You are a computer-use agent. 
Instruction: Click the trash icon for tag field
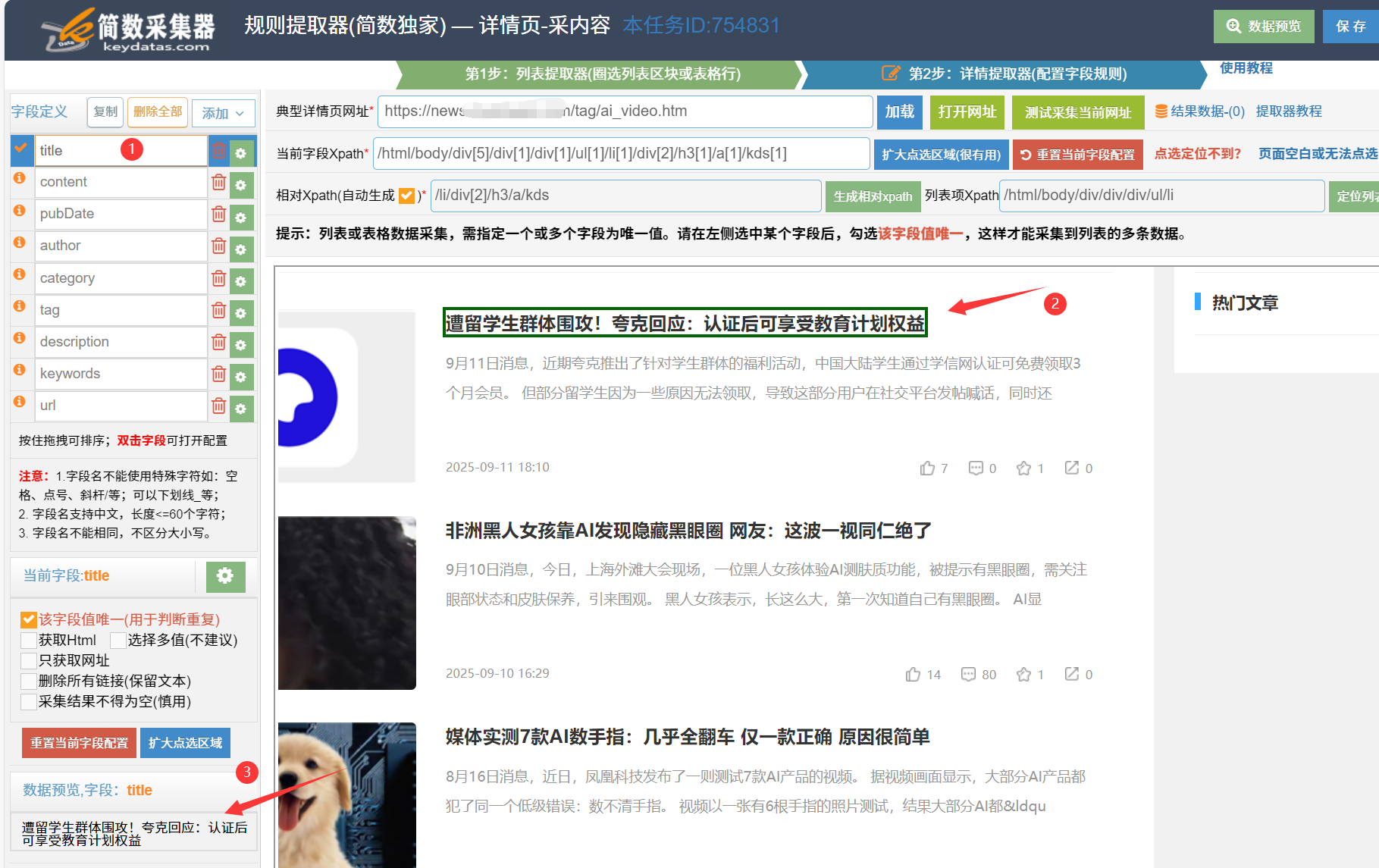click(218, 310)
